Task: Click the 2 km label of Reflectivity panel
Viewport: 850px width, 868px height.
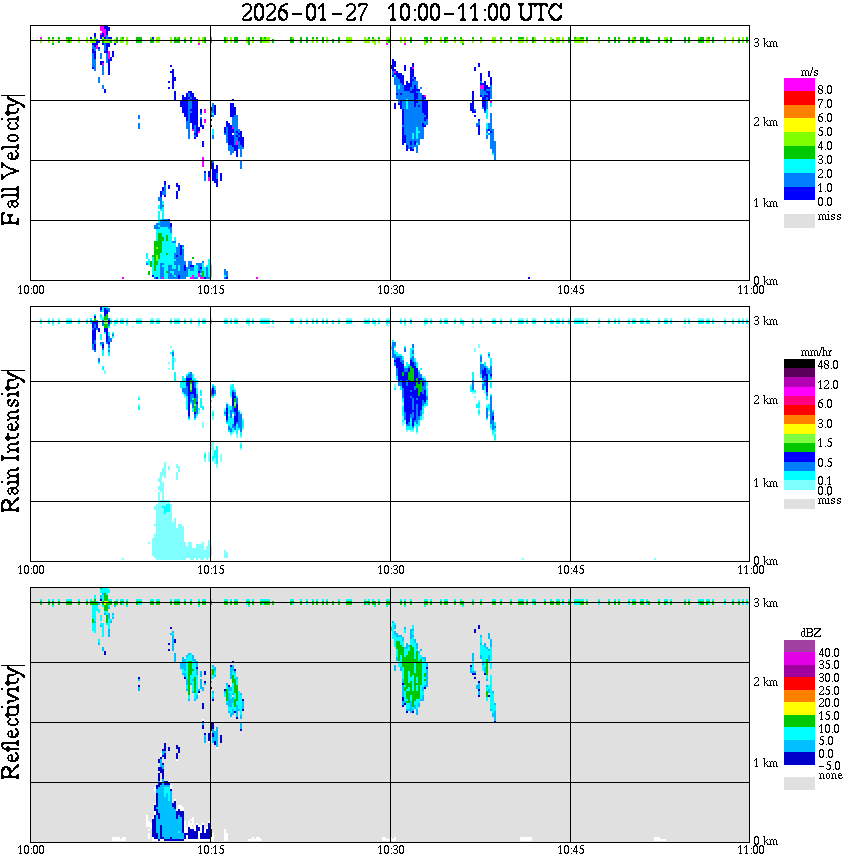Action: [x=765, y=682]
